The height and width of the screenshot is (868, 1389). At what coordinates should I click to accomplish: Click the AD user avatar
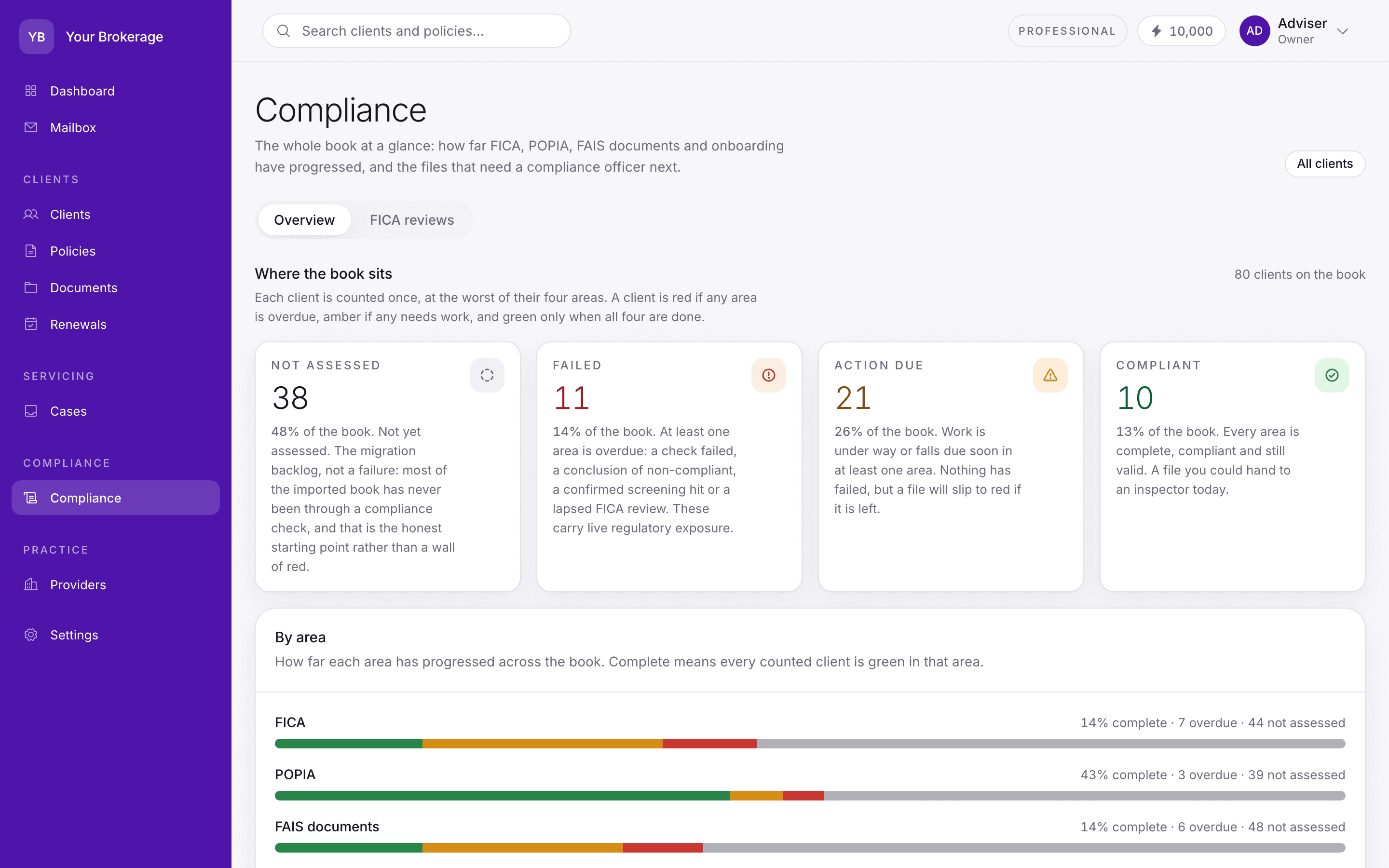(x=1254, y=31)
